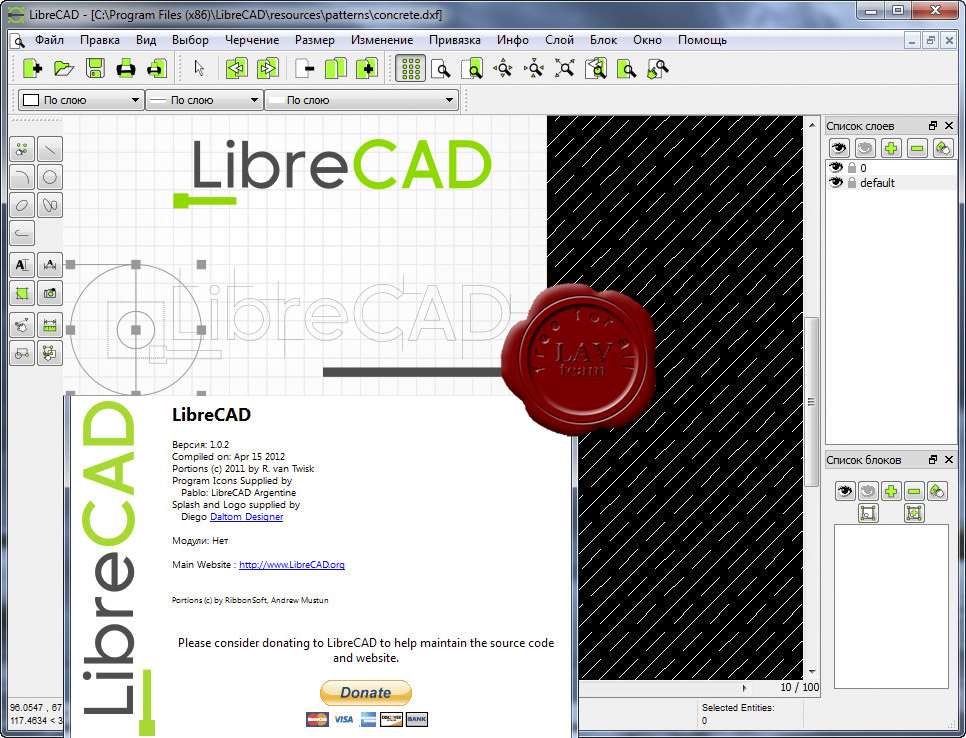Click the Window Zoom icon
This screenshot has width=966, height=738.
click(x=627, y=68)
